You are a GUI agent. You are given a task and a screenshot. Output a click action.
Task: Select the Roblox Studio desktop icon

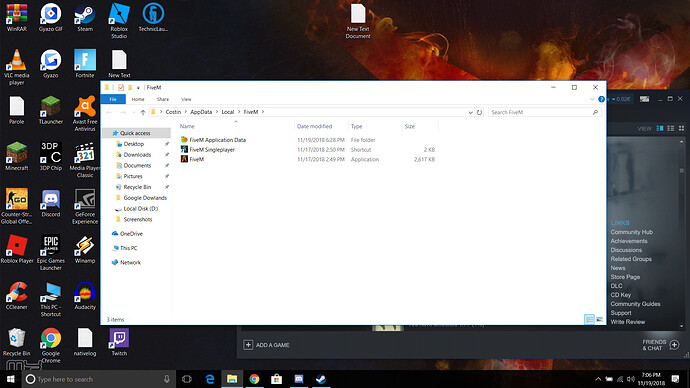pos(119,21)
